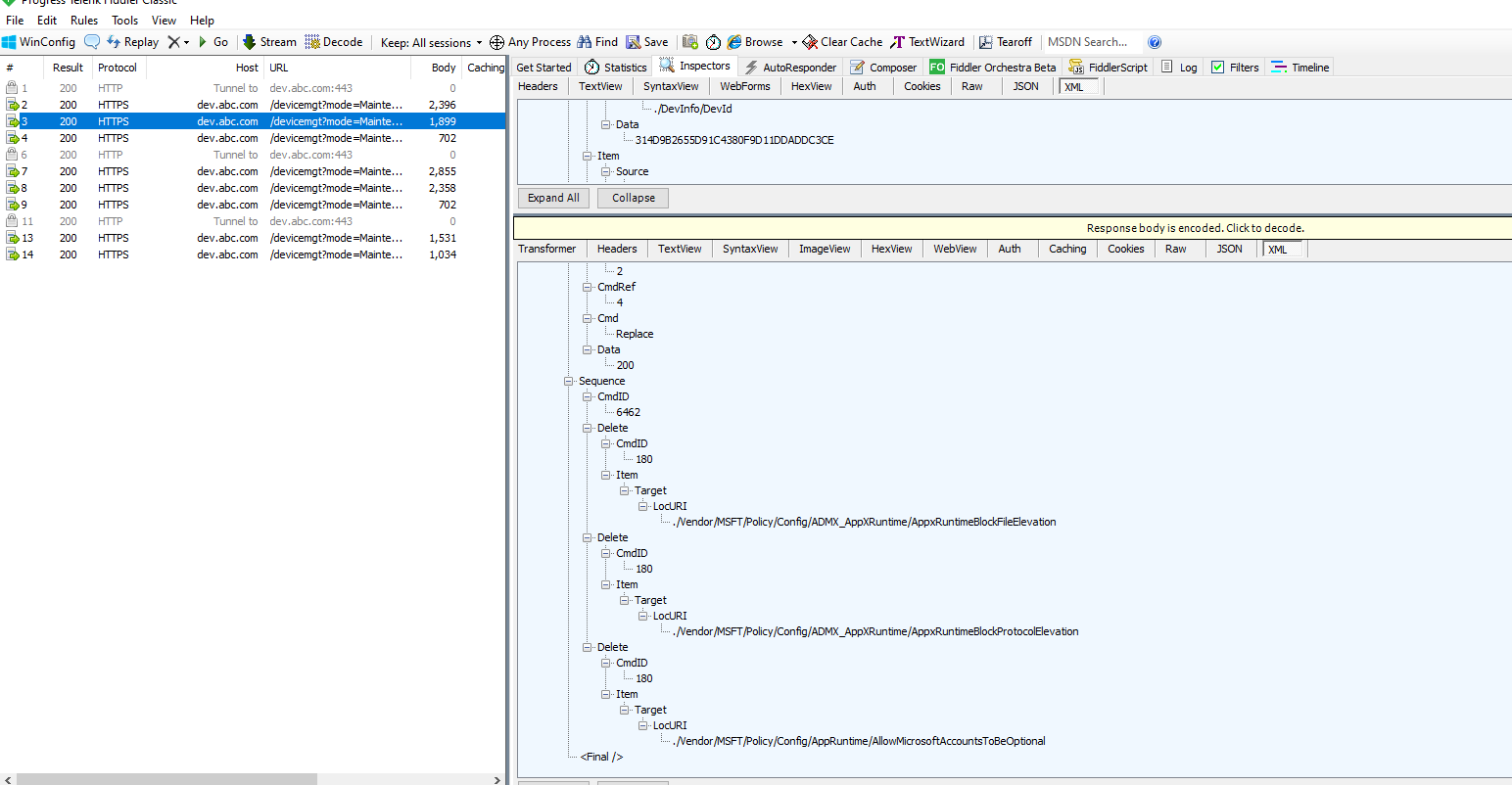Click the Tearoff icon
This screenshot has width=1512, height=785.
[1006, 41]
